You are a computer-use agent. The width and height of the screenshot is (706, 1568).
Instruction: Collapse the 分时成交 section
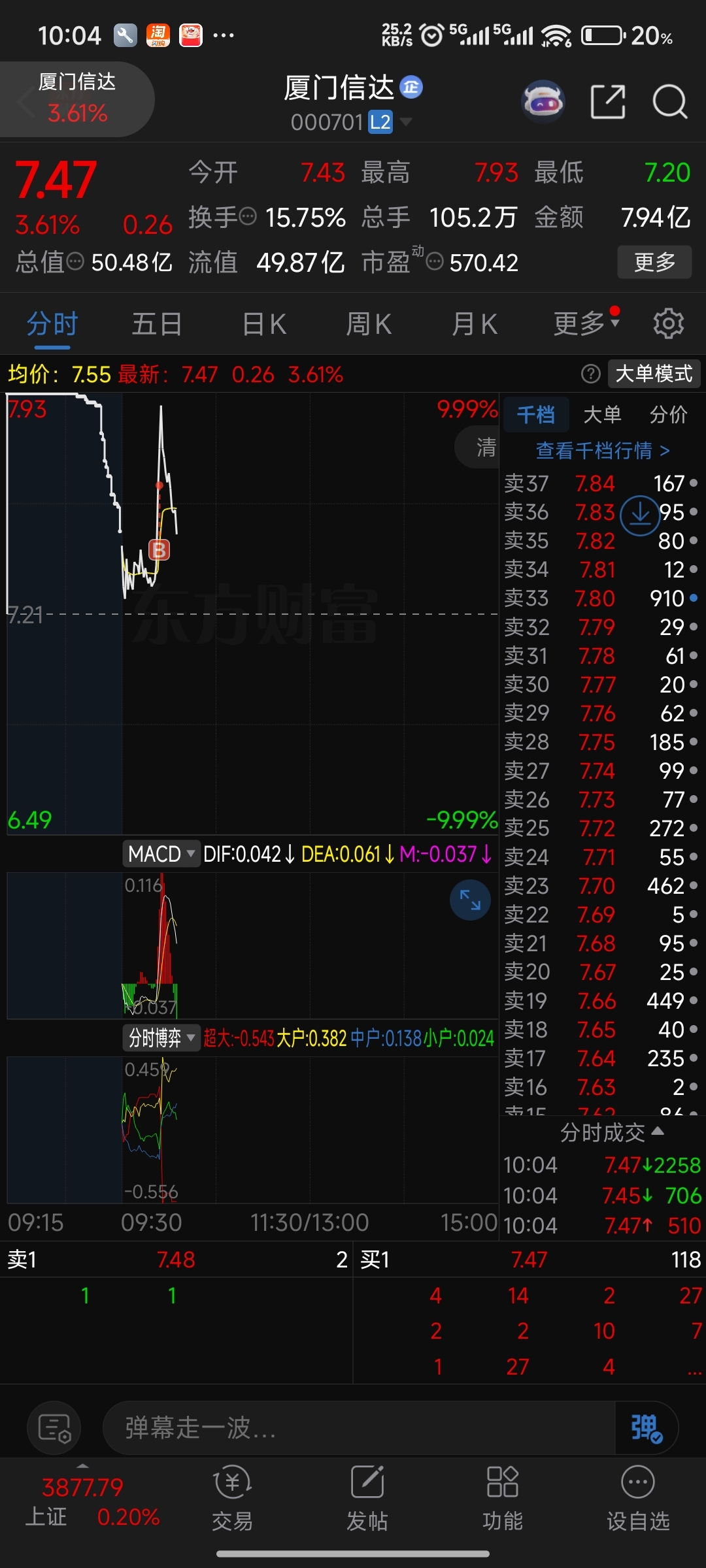(x=612, y=1132)
